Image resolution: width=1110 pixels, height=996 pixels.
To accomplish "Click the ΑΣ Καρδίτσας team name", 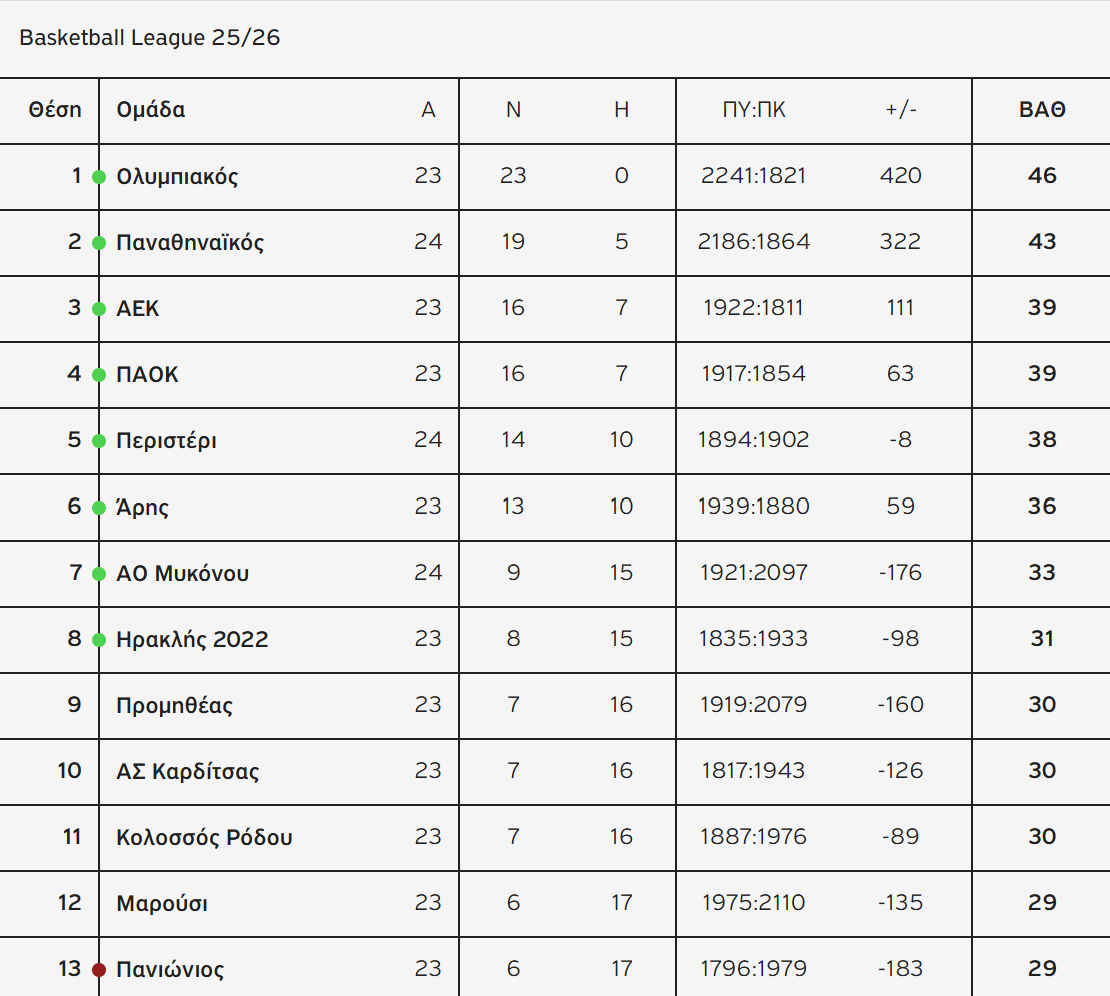I will (188, 772).
